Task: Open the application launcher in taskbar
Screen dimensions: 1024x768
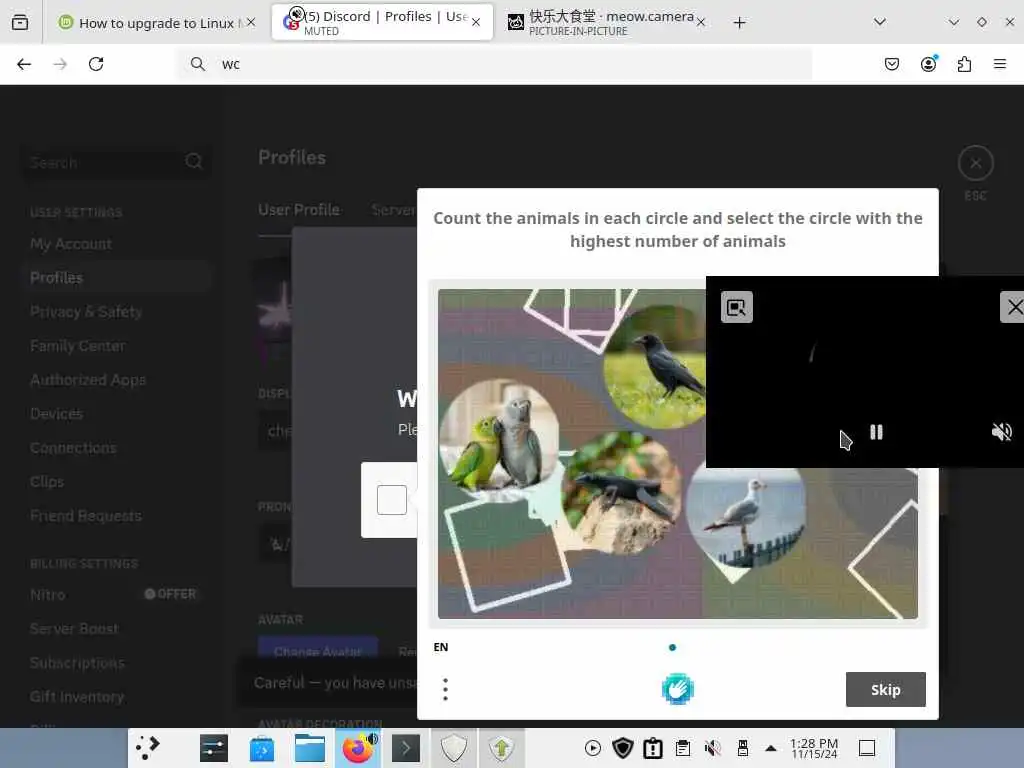Action: pos(148,748)
